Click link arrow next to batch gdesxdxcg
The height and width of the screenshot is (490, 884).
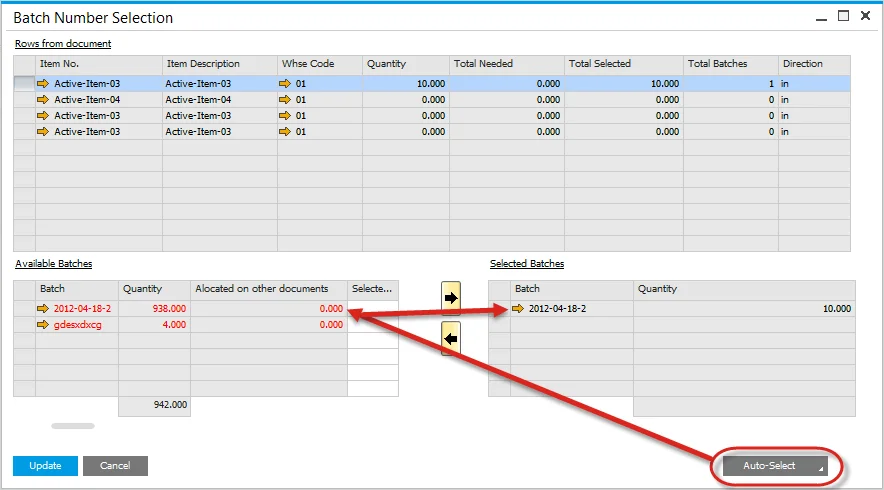43,325
